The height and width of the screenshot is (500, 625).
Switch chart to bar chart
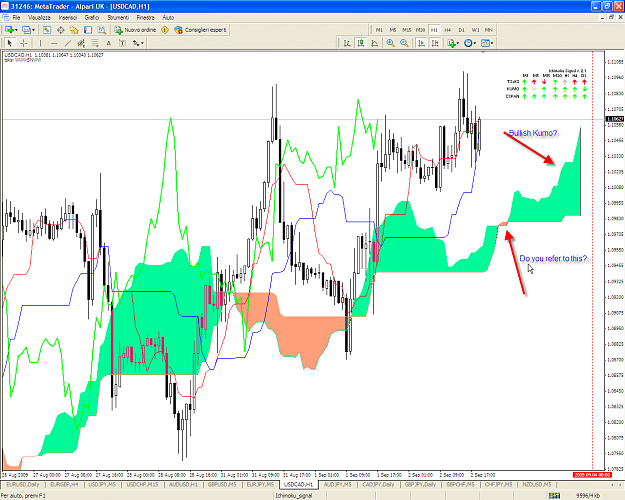[347, 43]
